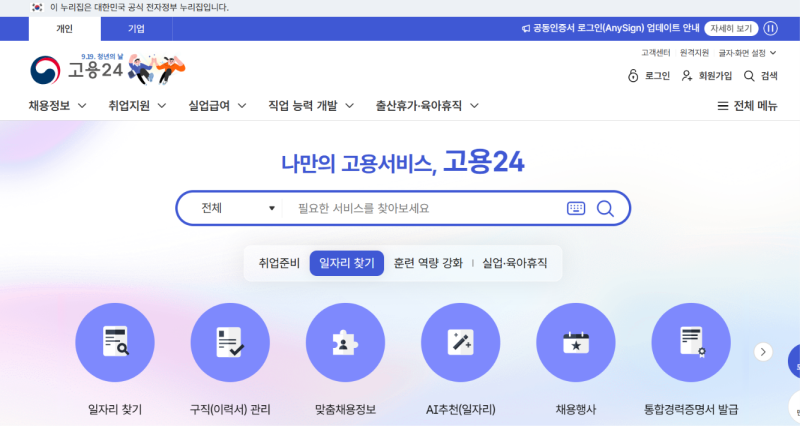Screen dimensions: 800x426
Task: Click the 로그인 link text
Action: [657, 76]
